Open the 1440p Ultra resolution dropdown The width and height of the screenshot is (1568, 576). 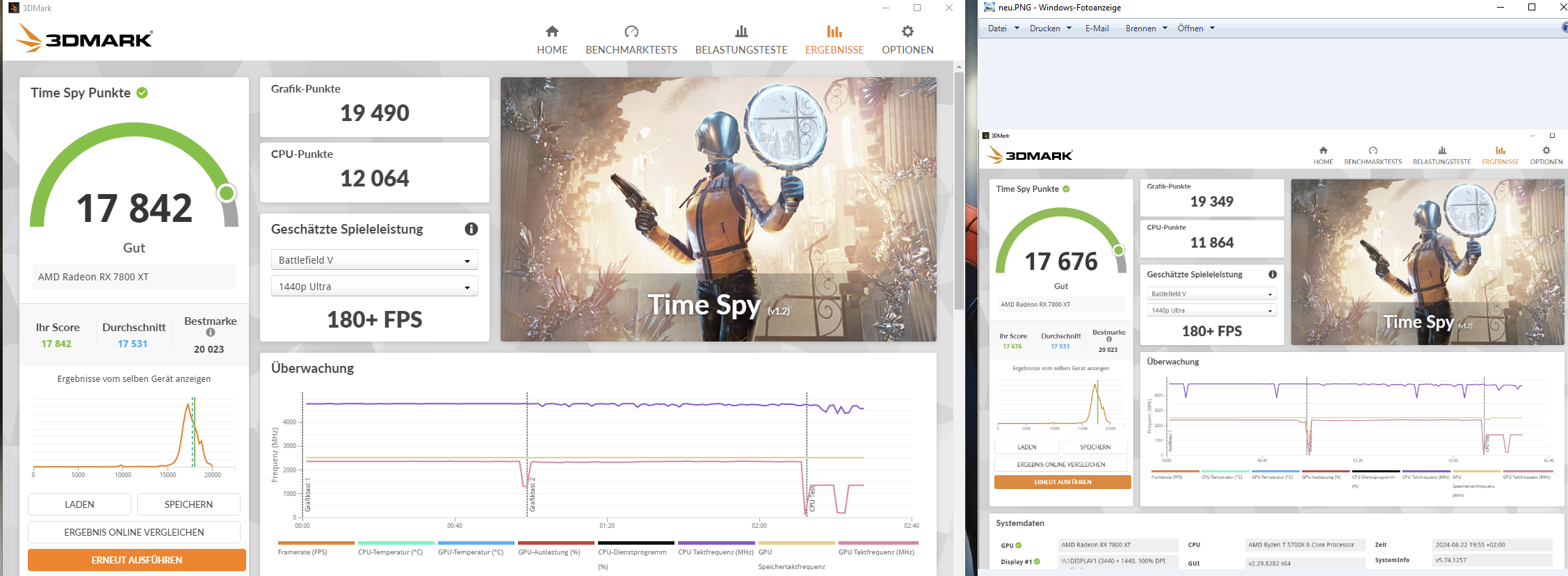coord(374,287)
